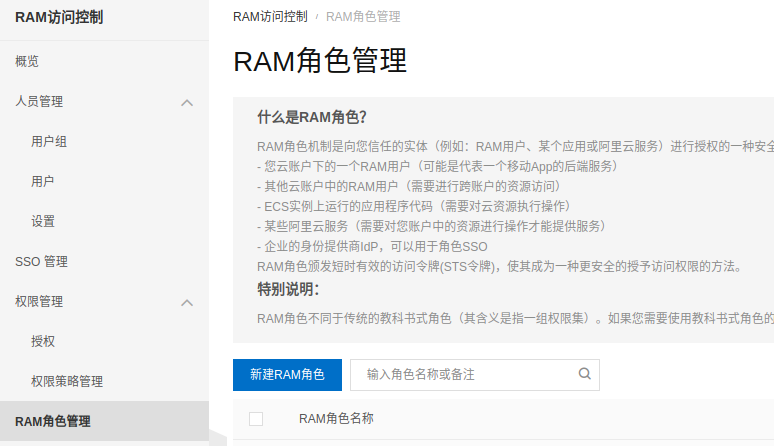Click the line about 企业的身份提供商IdP
Image resolution: width=774 pixels, height=446 pixels.
(x=372, y=247)
